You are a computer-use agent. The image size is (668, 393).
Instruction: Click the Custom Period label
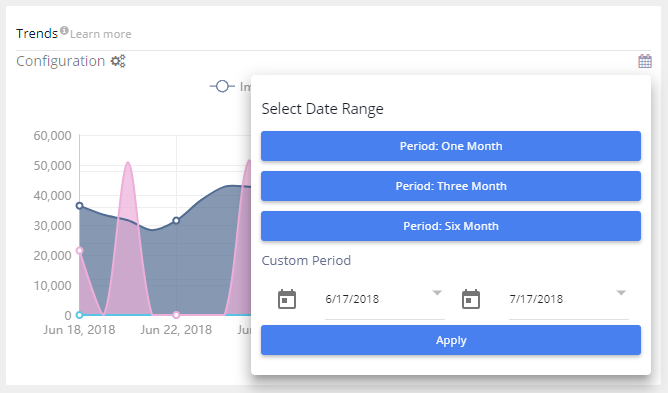(x=306, y=260)
